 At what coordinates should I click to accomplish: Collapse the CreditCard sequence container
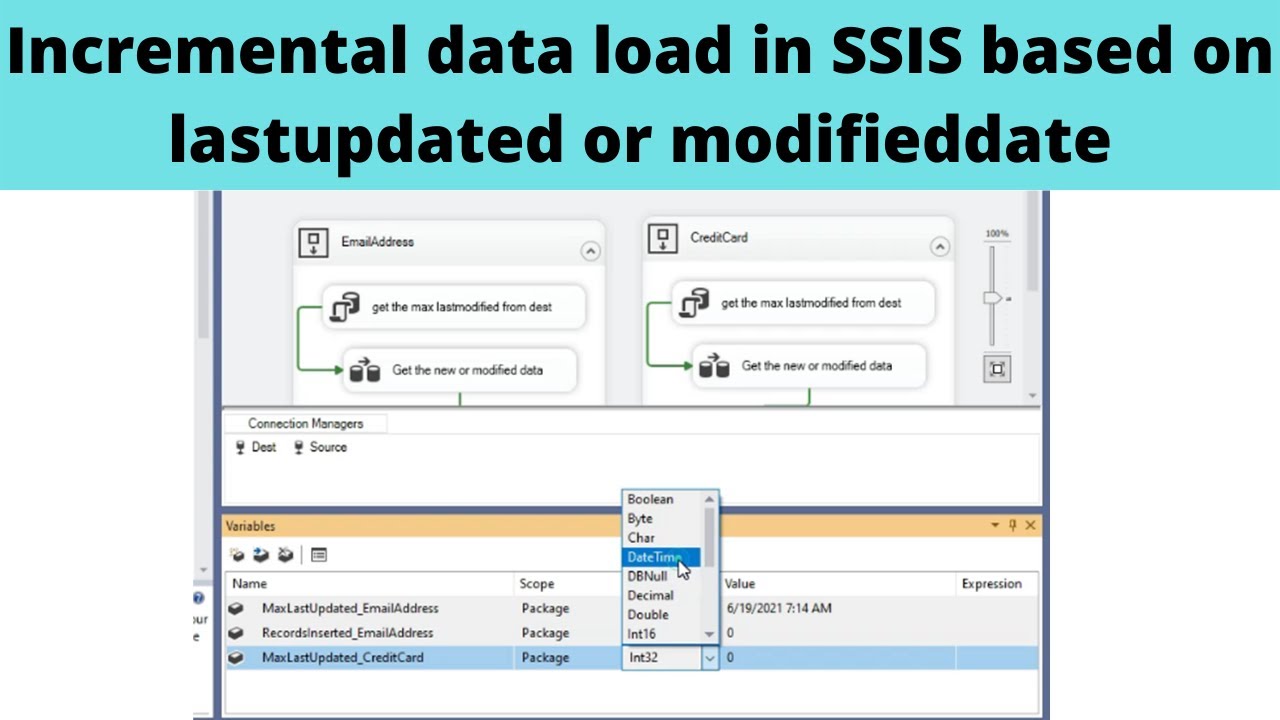pos(940,246)
